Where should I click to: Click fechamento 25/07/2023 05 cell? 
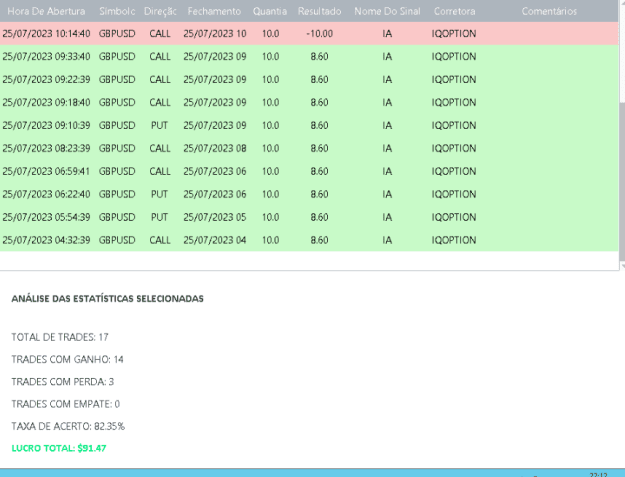pos(215,217)
